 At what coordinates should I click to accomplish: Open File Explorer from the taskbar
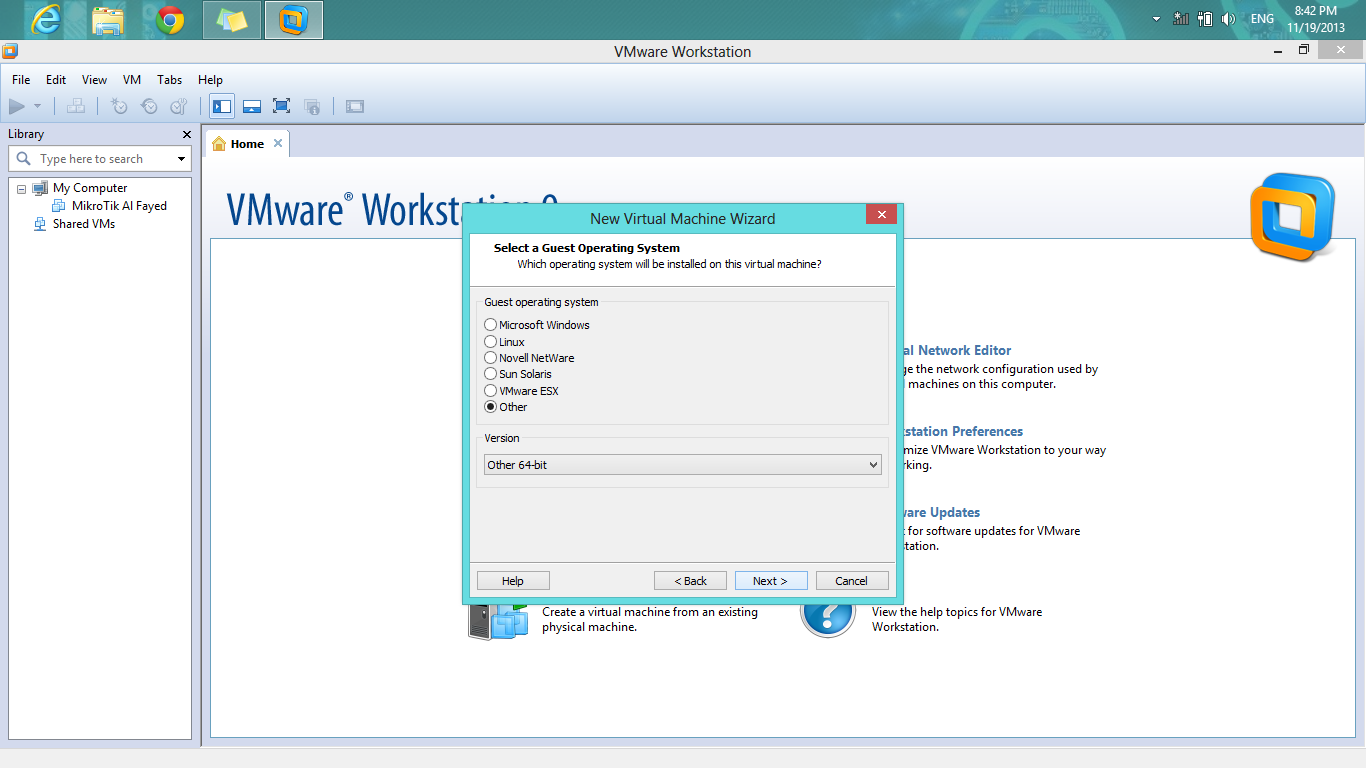tap(108, 20)
